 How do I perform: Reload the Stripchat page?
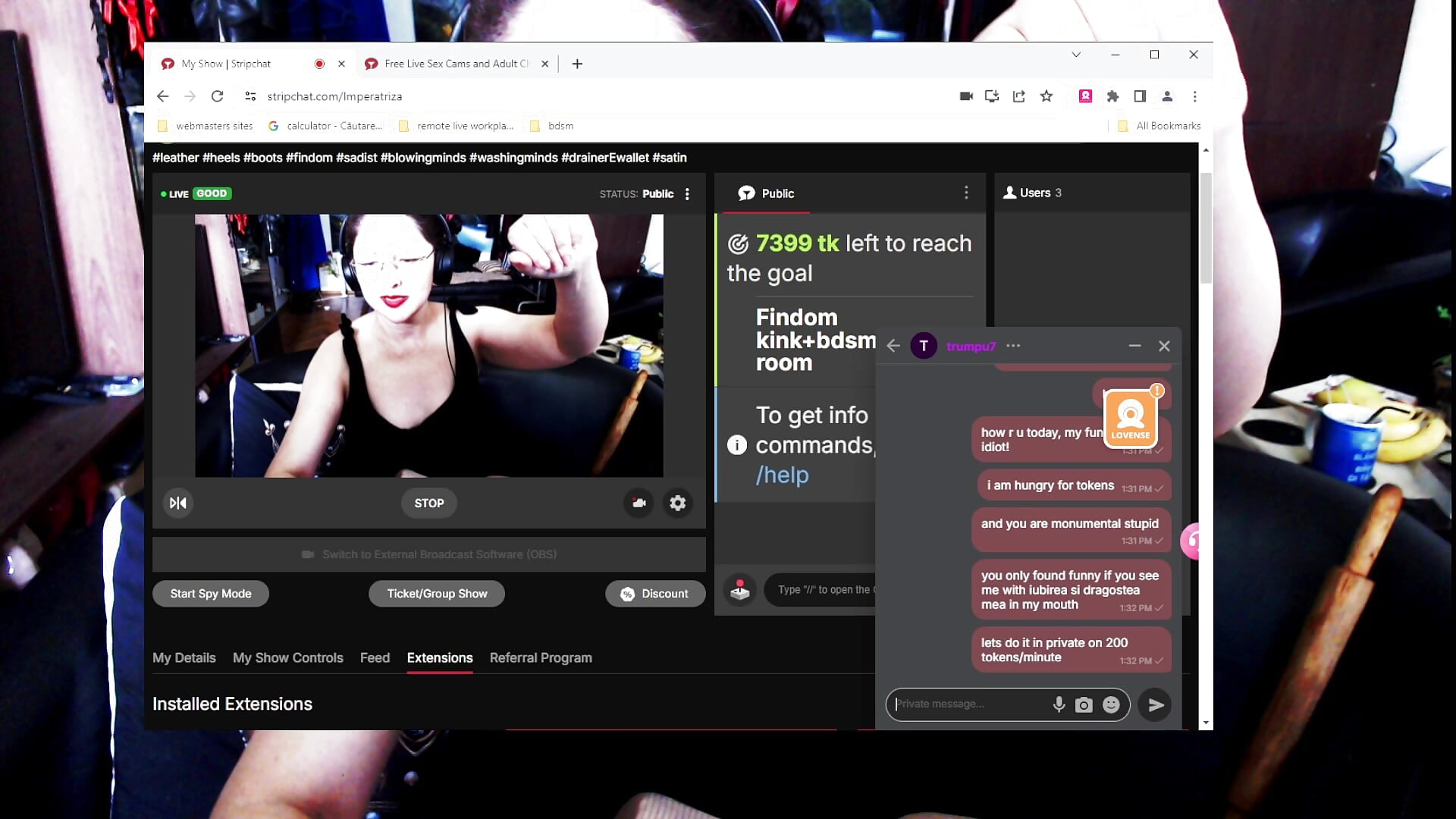pos(217,96)
